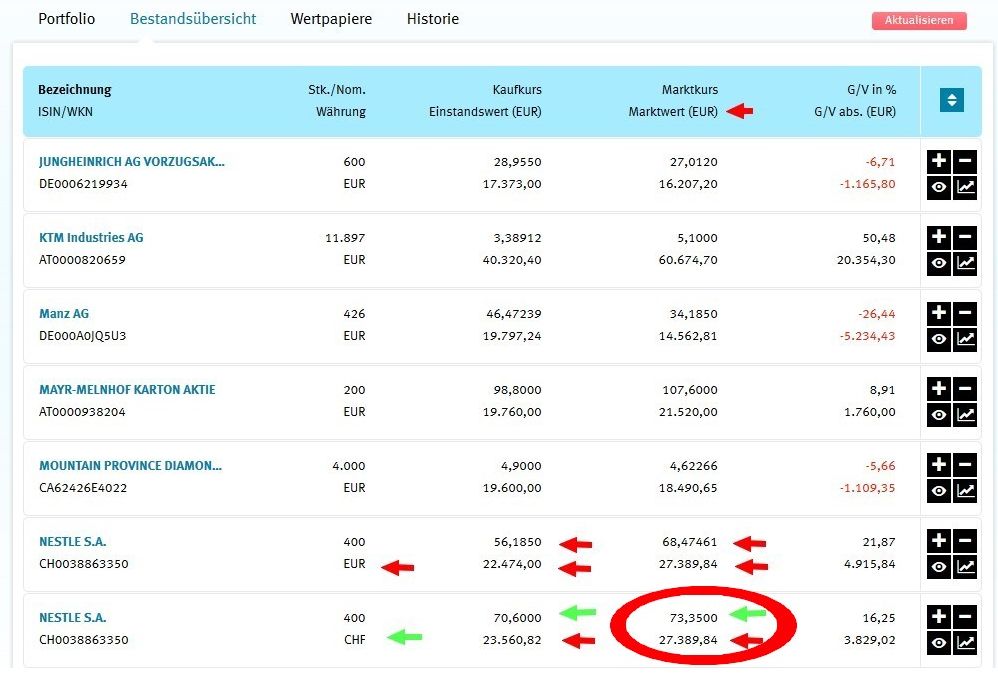Sort by the G/V in % column header

click(871, 90)
